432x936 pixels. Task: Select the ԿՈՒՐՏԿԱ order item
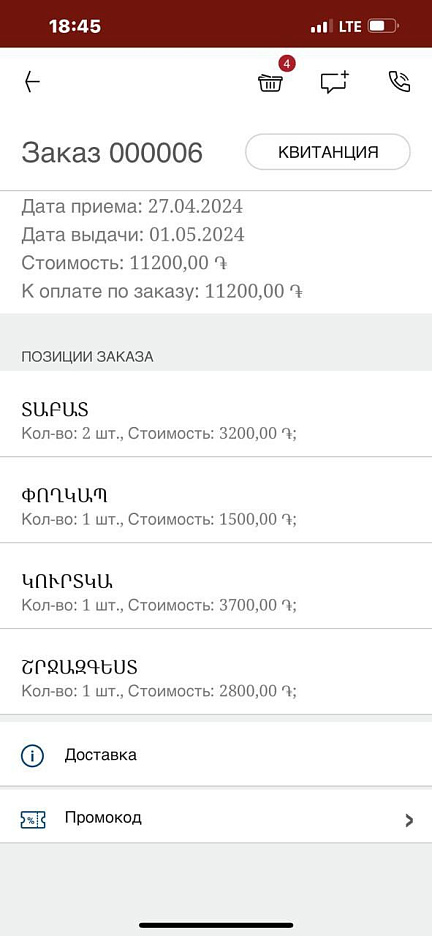216,592
